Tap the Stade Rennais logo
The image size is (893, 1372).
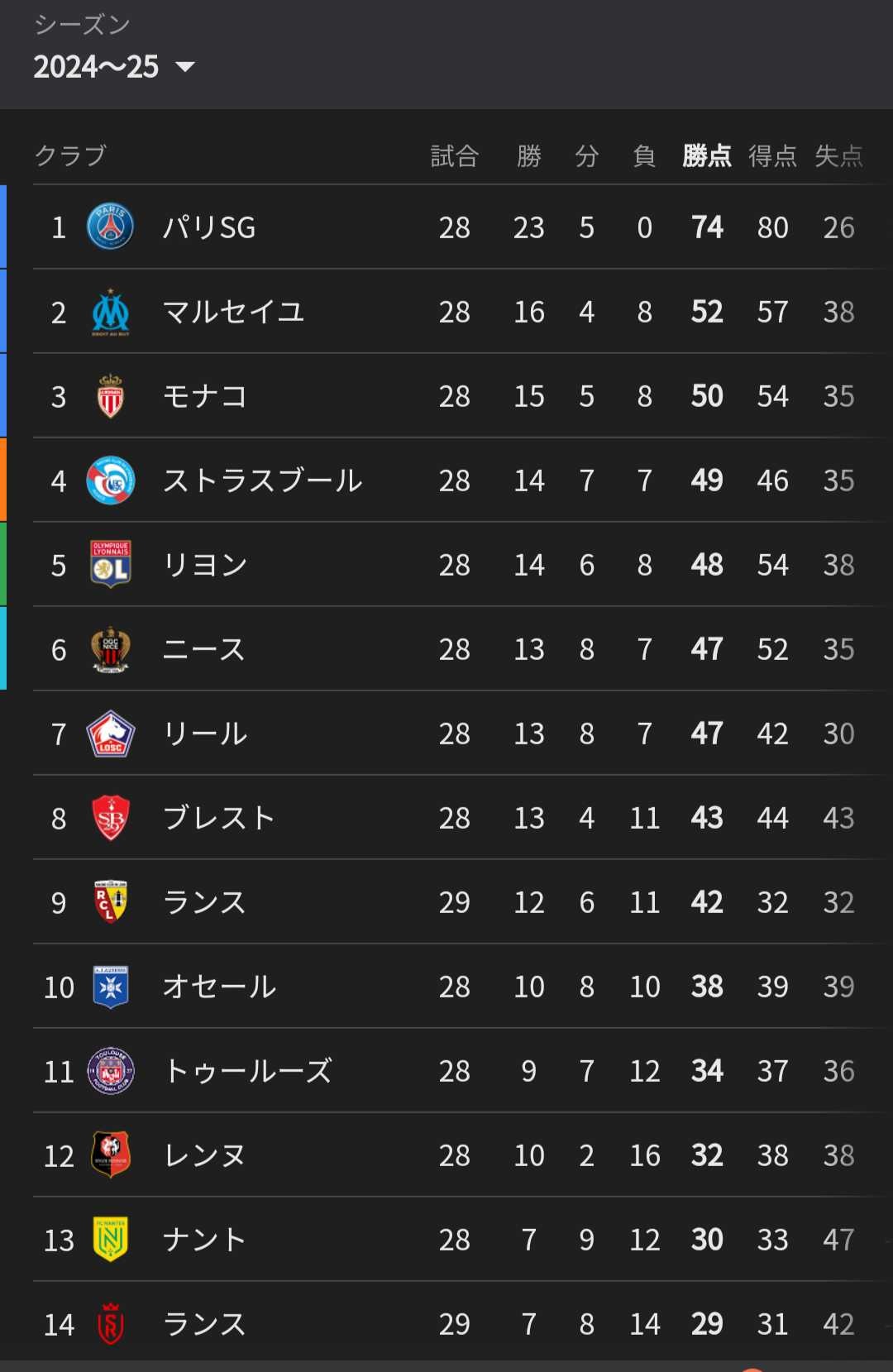coord(111,1155)
